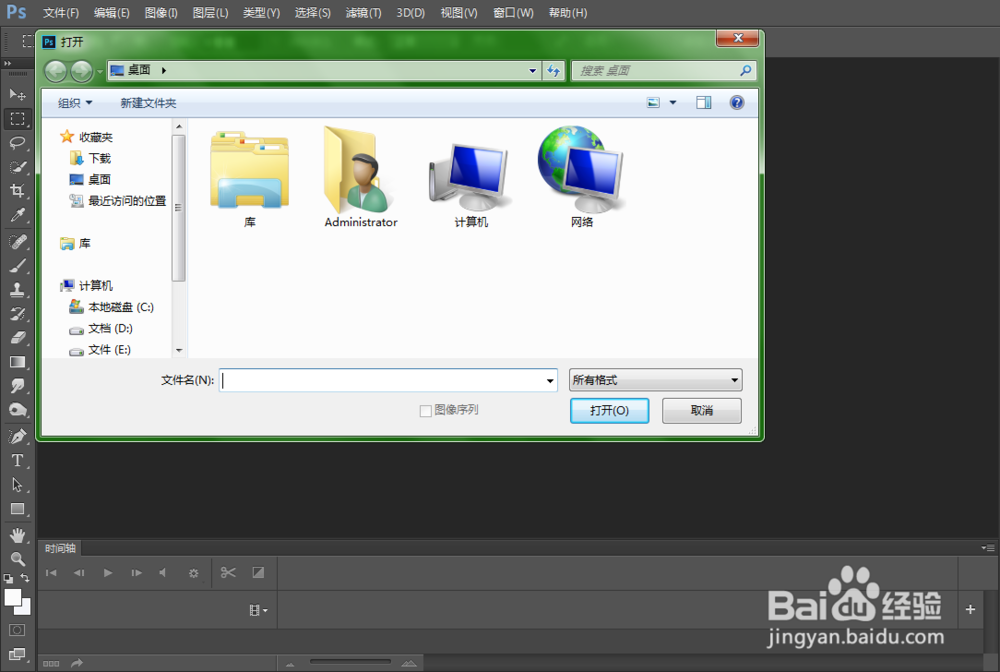Image resolution: width=1000 pixels, height=672 pixels.
Task: Select the Brush tool
Action: pos(18,265)
